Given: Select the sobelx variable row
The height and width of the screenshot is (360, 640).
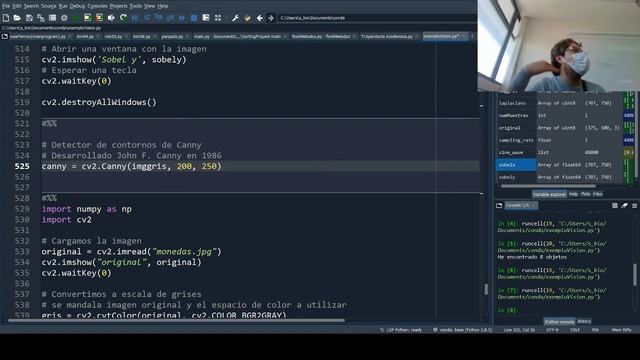Looking at the screenshot, I should (x=560, y=165).
